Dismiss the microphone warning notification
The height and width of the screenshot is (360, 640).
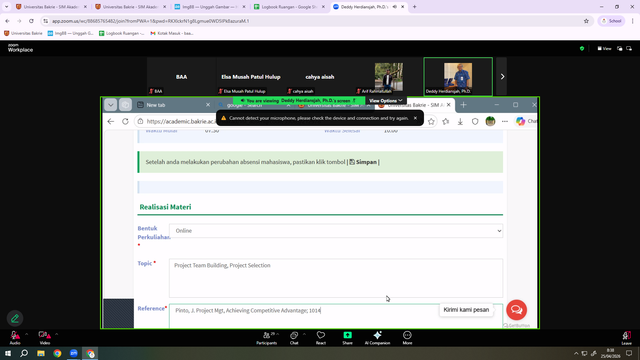point(415,118)
